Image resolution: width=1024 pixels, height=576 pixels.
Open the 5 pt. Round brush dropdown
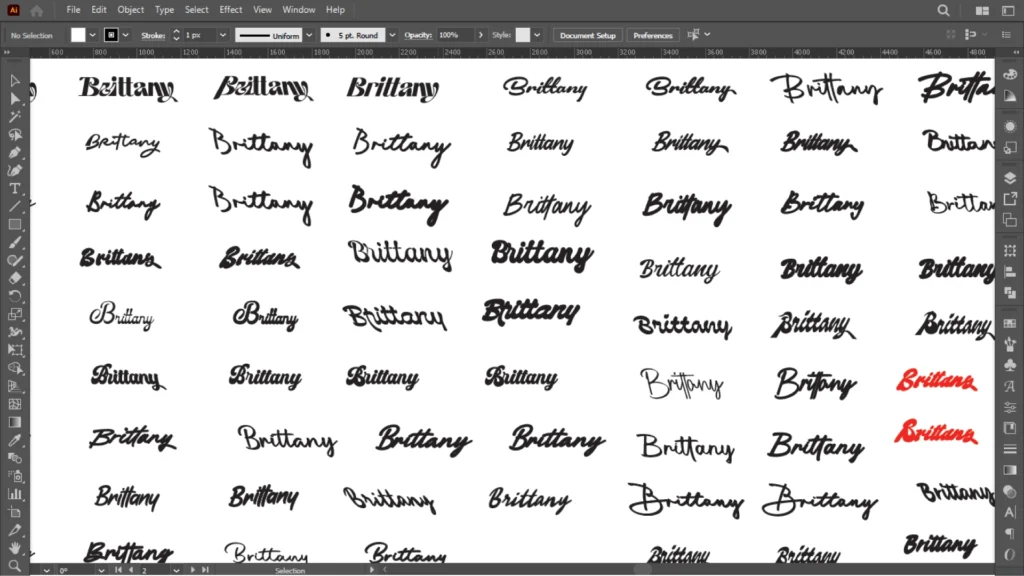(392, 35)
